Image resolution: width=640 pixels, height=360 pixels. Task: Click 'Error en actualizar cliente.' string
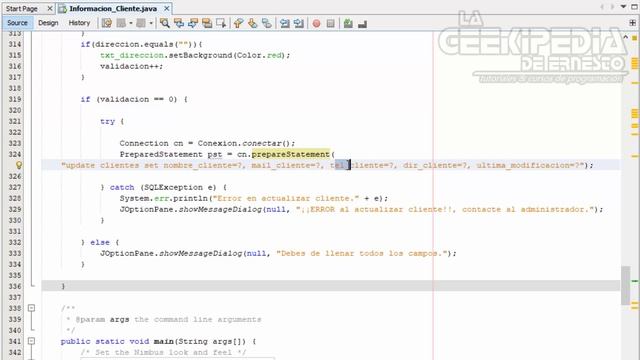coord(286,198)
